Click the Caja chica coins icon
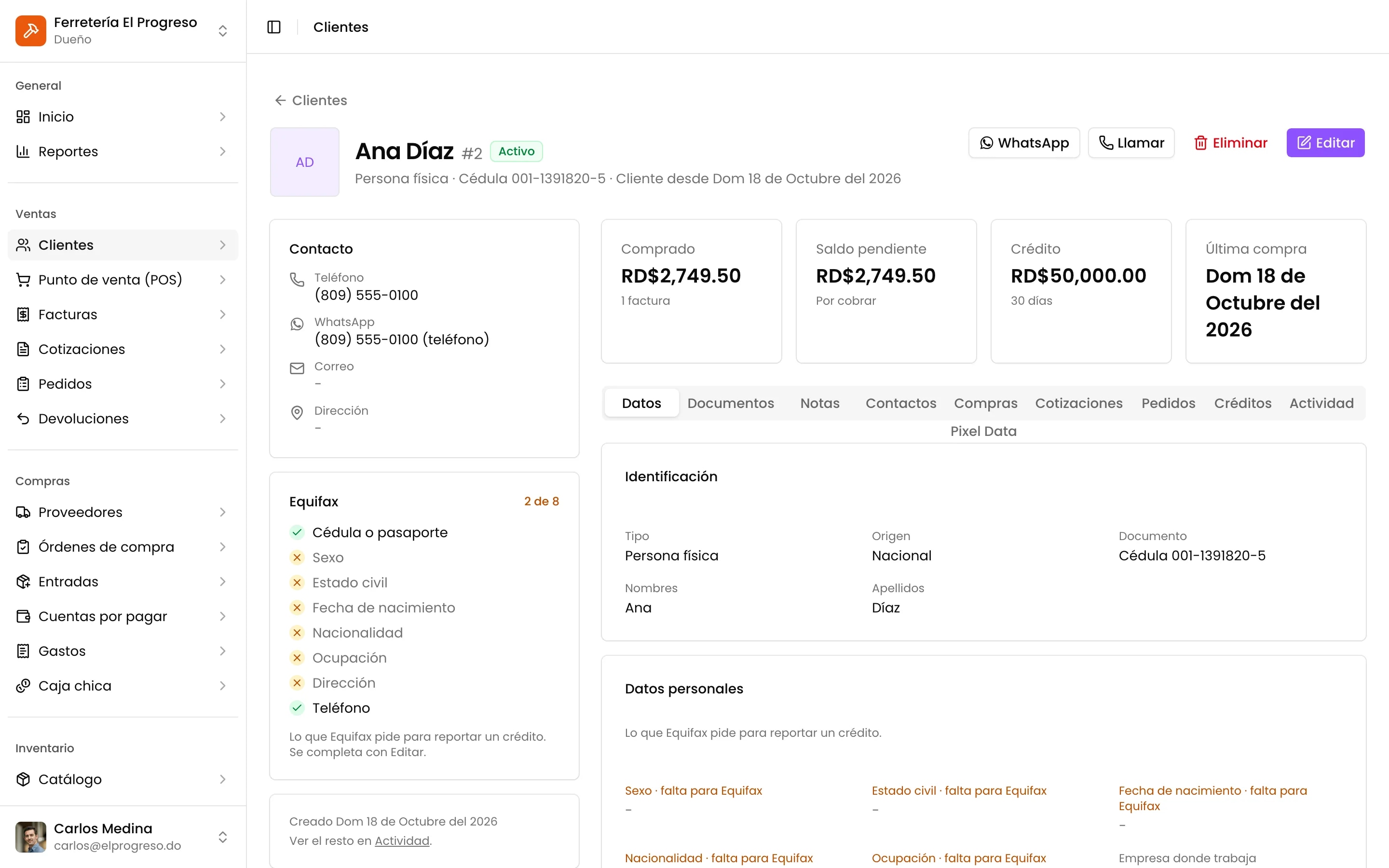Screen dimensions: 1389x868 [x=23, y=686]
